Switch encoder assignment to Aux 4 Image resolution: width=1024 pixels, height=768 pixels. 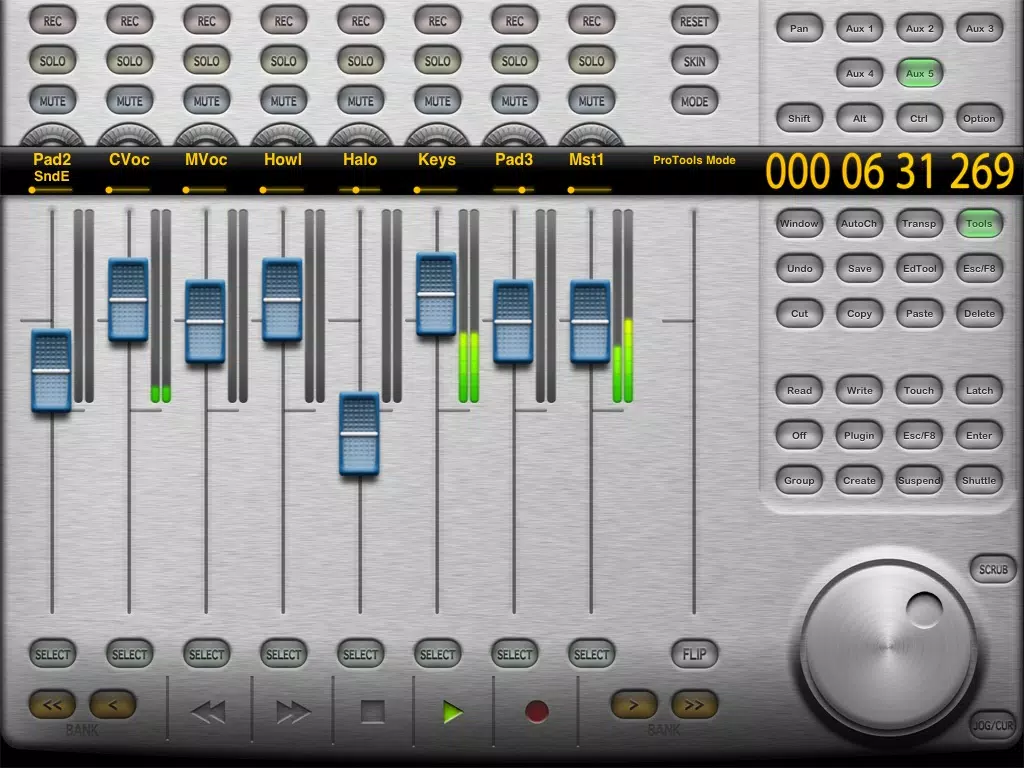point(859,73)
